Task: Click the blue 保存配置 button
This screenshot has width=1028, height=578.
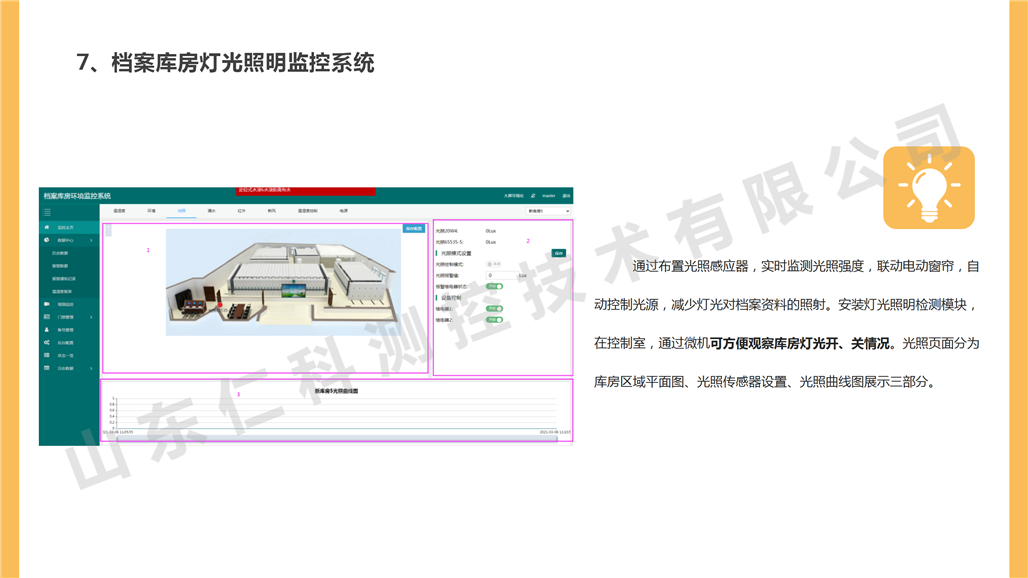Action: coord(414,229)
